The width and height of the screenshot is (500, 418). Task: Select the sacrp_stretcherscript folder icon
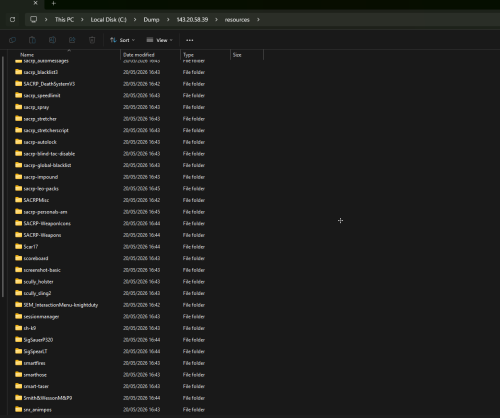click(19, 130)
